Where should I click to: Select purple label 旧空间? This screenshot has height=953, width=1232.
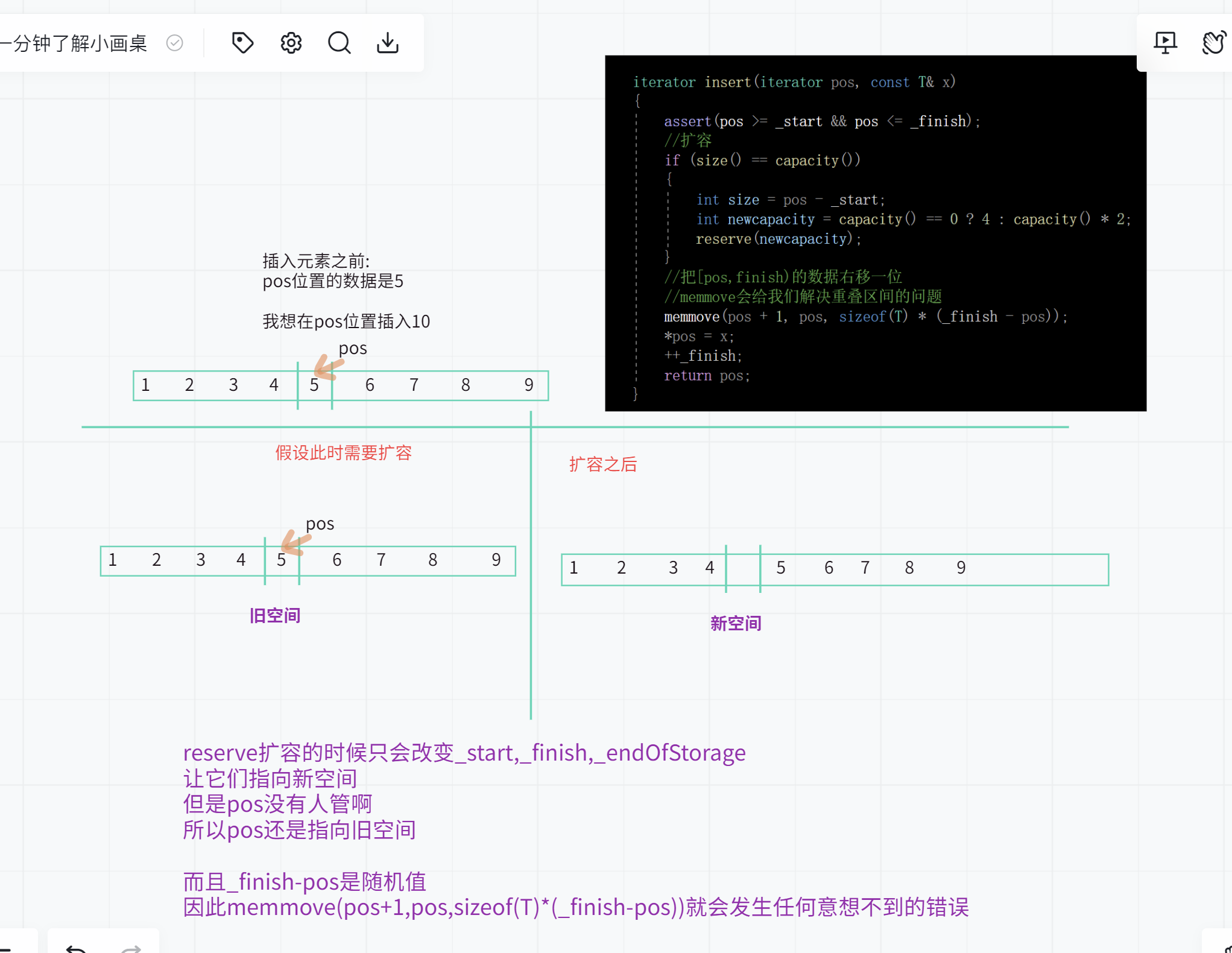(x=275, y=616)
